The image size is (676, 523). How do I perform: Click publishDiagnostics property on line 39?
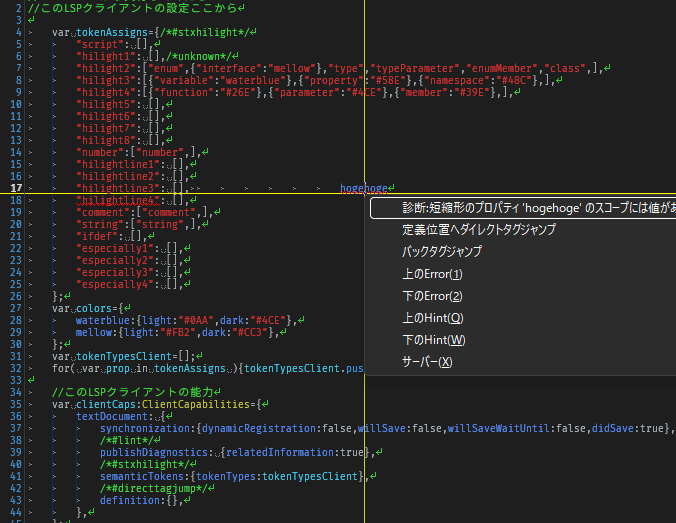(x=154, y=452)
